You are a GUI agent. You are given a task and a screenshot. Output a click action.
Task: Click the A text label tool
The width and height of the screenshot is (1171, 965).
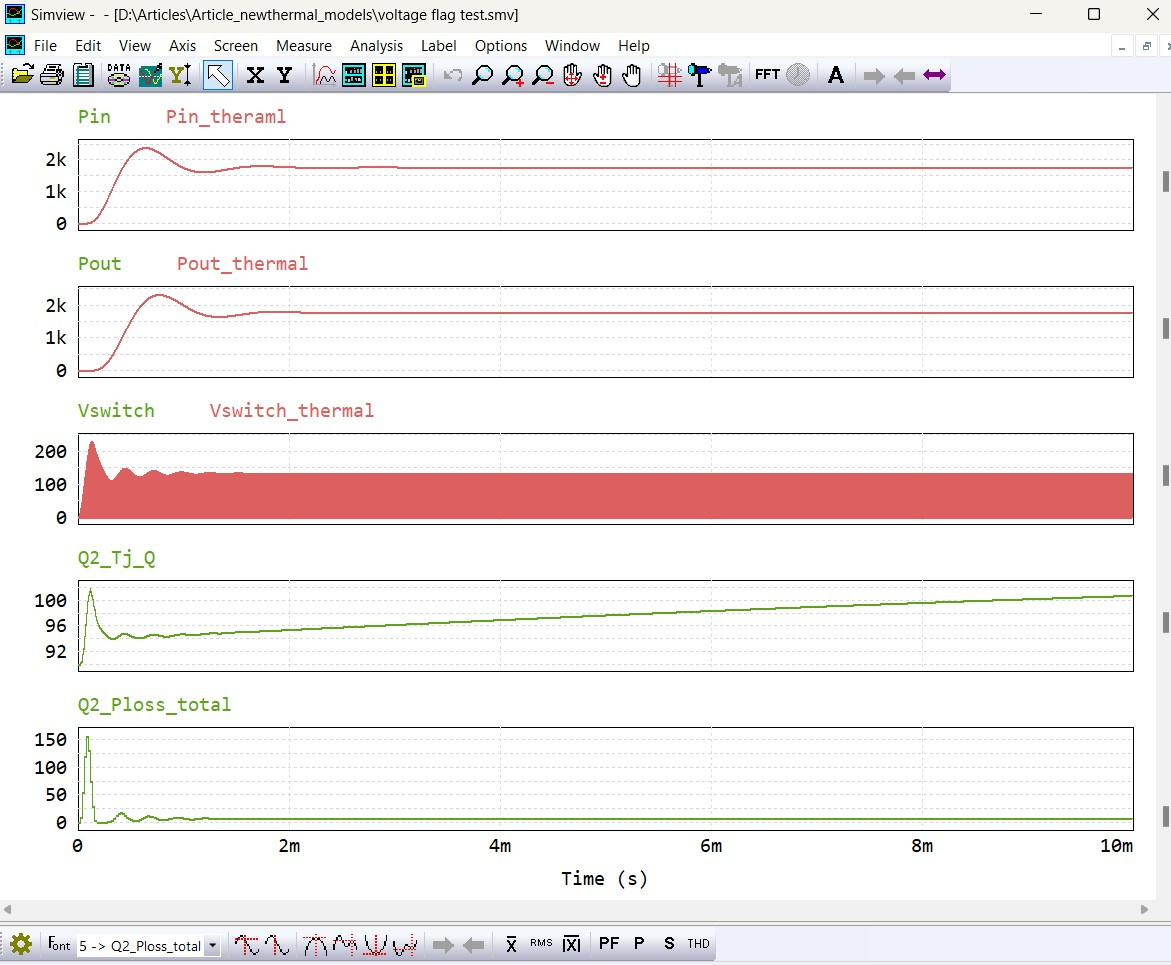[x=836, y=75]
